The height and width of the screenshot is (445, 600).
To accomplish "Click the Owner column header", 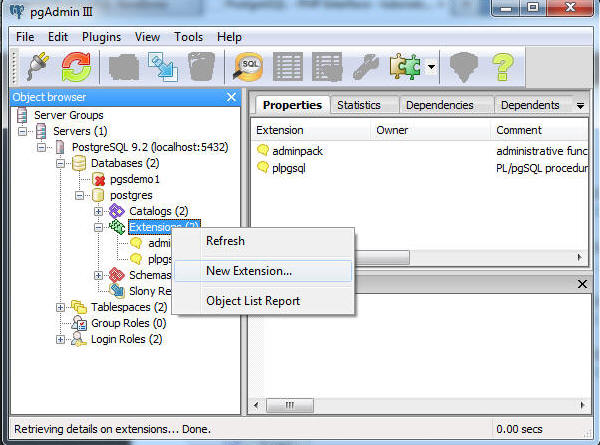I will click(x=430, y=130).
